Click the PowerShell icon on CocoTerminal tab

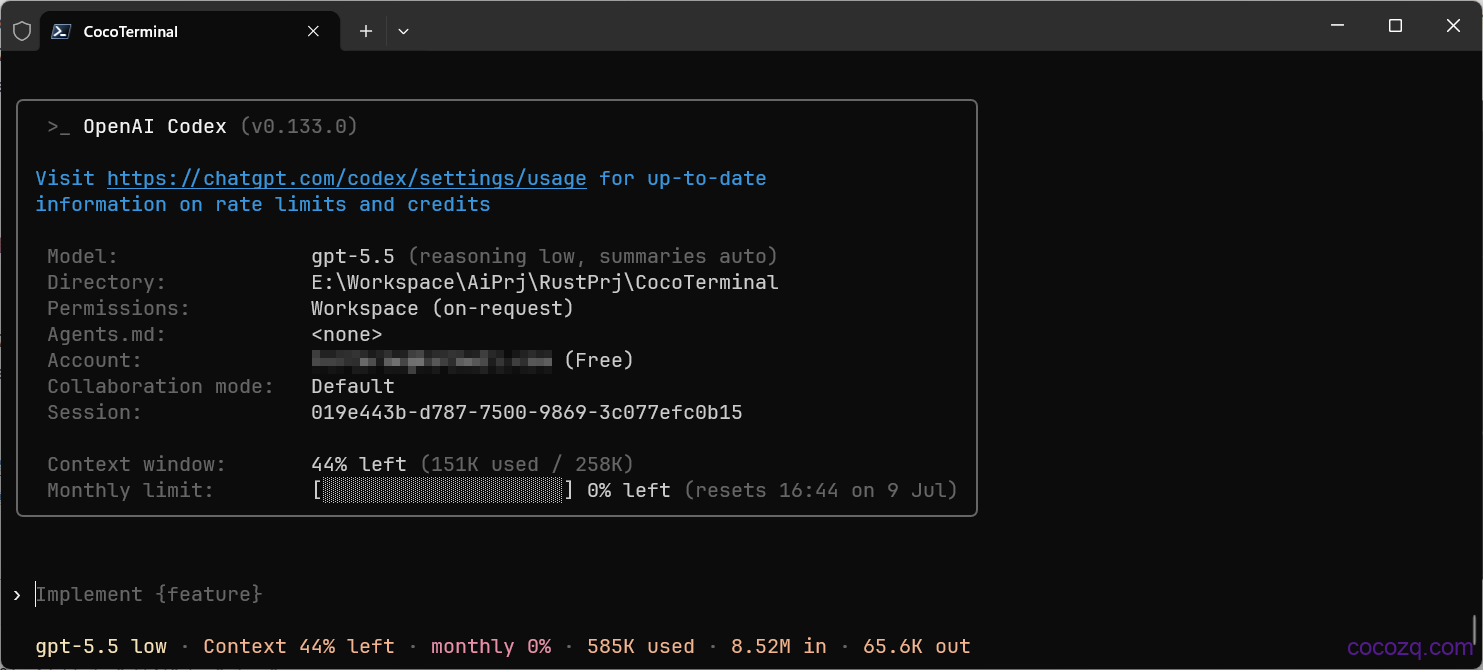pyautogui.click(x=61, y=31)
